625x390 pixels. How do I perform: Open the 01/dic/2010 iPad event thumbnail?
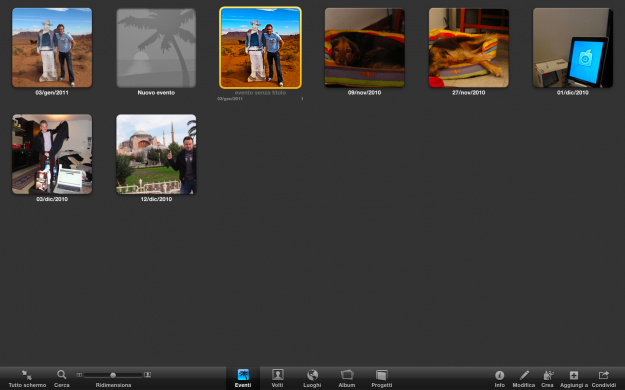coord(573,48)
